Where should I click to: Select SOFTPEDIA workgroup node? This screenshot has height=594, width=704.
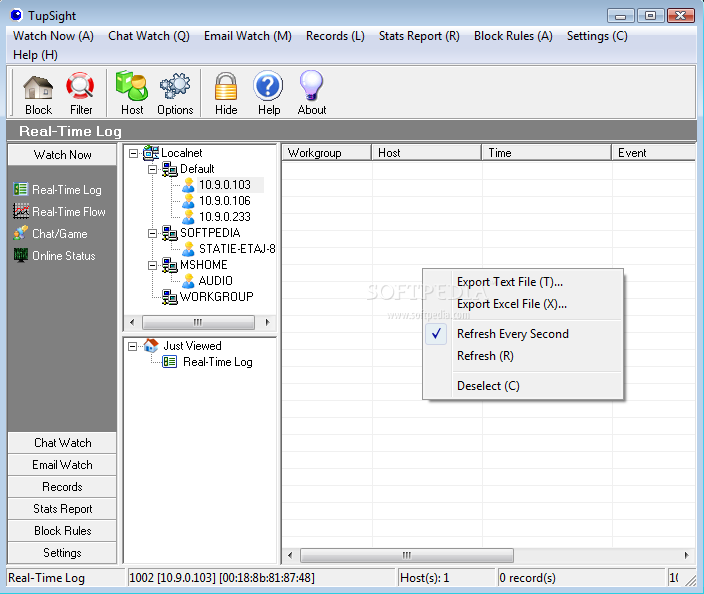coord(201,233)
